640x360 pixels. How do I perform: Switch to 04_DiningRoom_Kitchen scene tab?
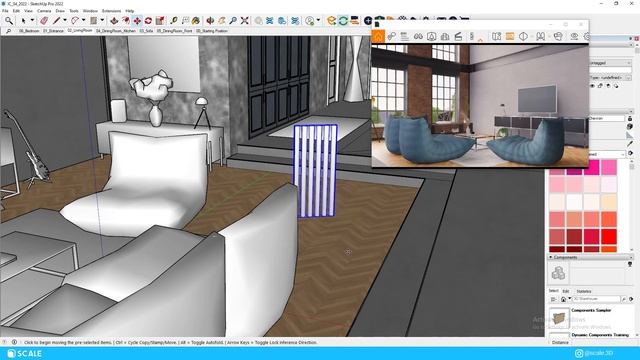click(x=115, y=31)
